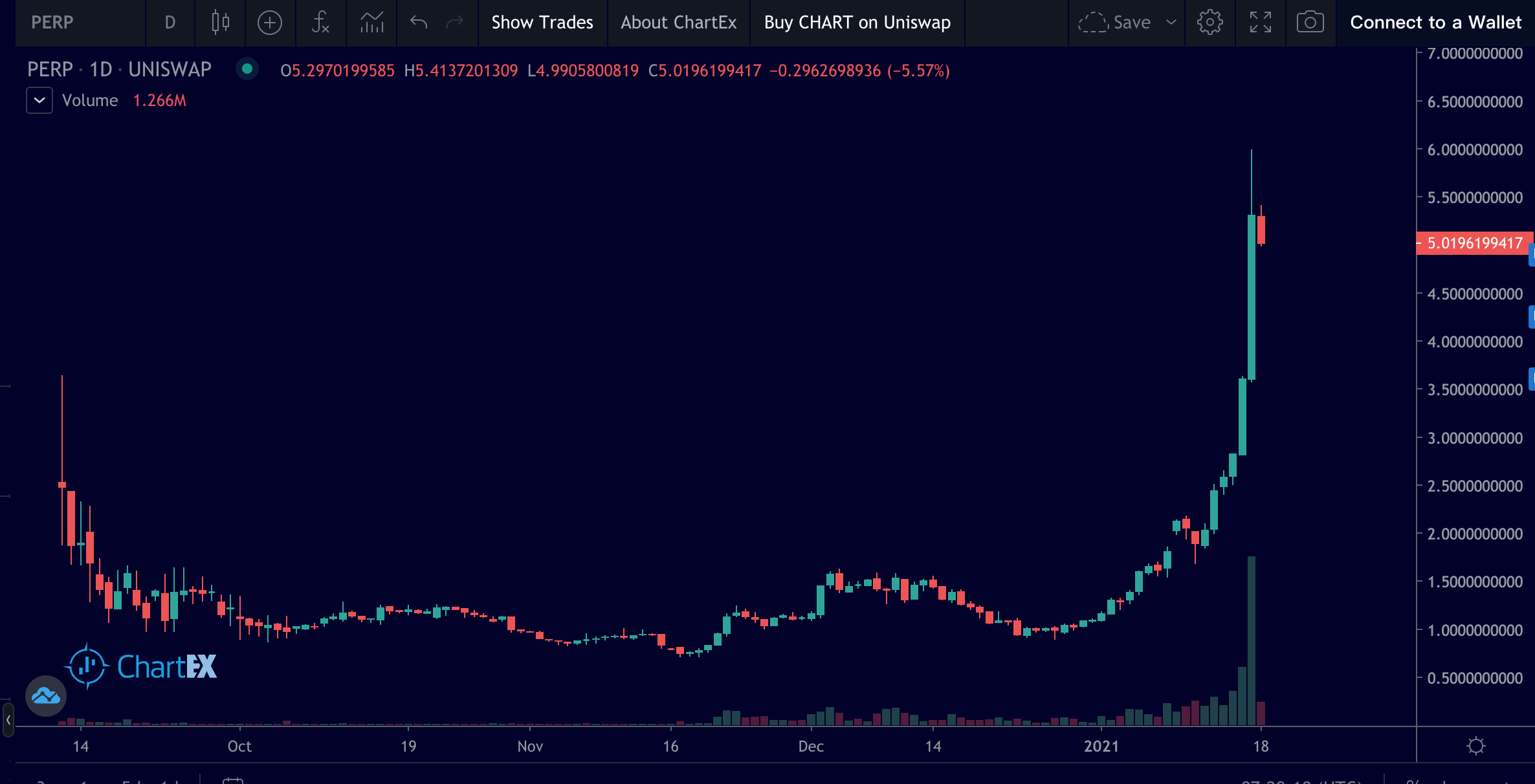Click the cloud chat bubble icon
The width and height of the screenshot is (1535, 784).
[x=46, y=696]
